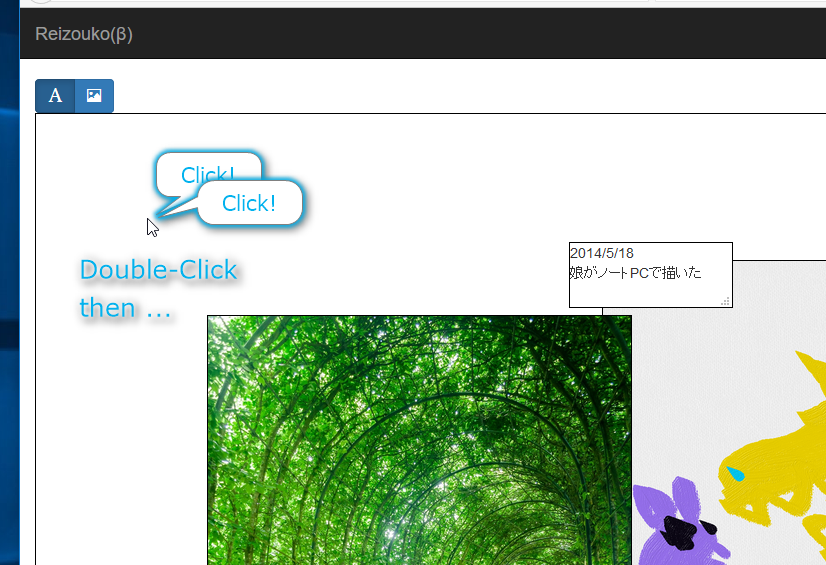Click the "娘がノートPCで描いた" text line

tap(635, 273)
